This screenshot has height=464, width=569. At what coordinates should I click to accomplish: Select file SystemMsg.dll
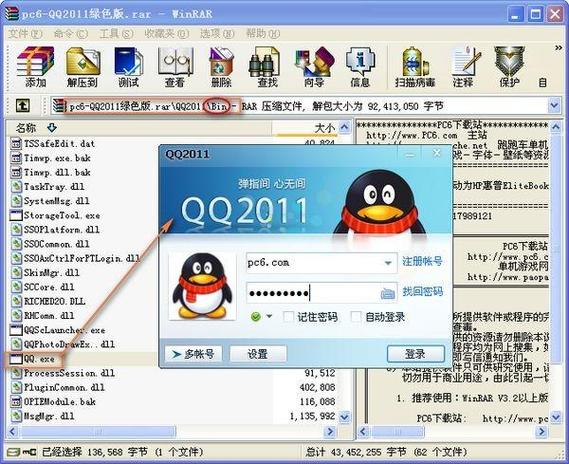point(50,201)
